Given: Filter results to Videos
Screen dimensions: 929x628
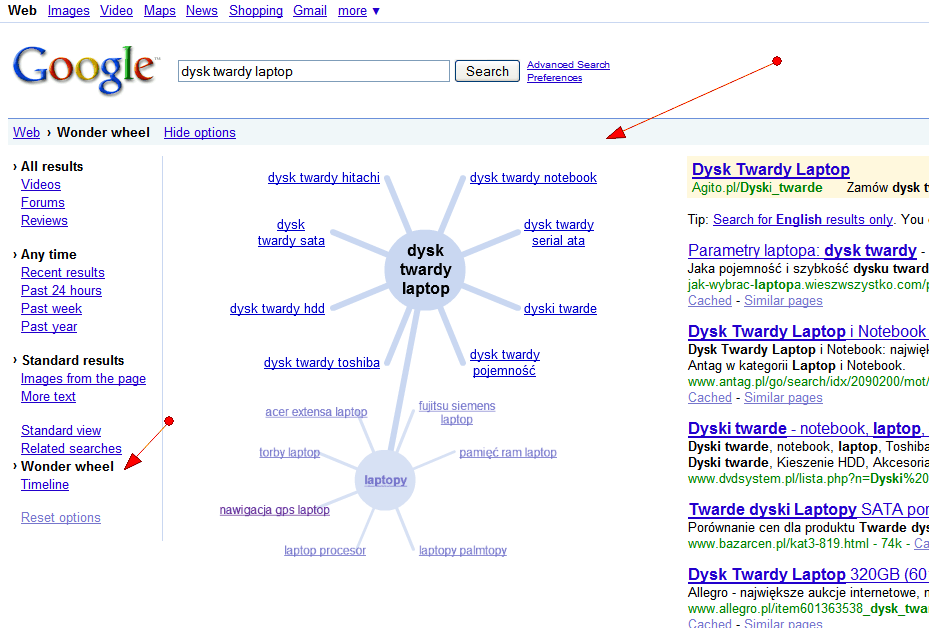Looking at the screenshot, I should click(x=41, y=184).
